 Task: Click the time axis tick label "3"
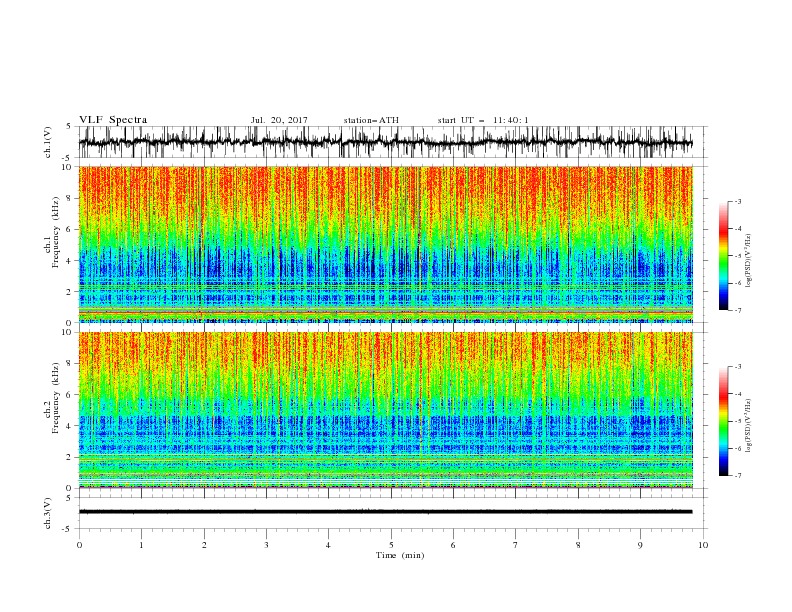click(266, 545)
